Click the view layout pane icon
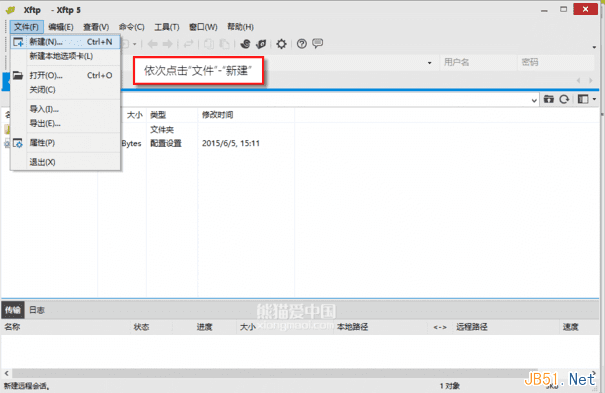 [583, 100]
